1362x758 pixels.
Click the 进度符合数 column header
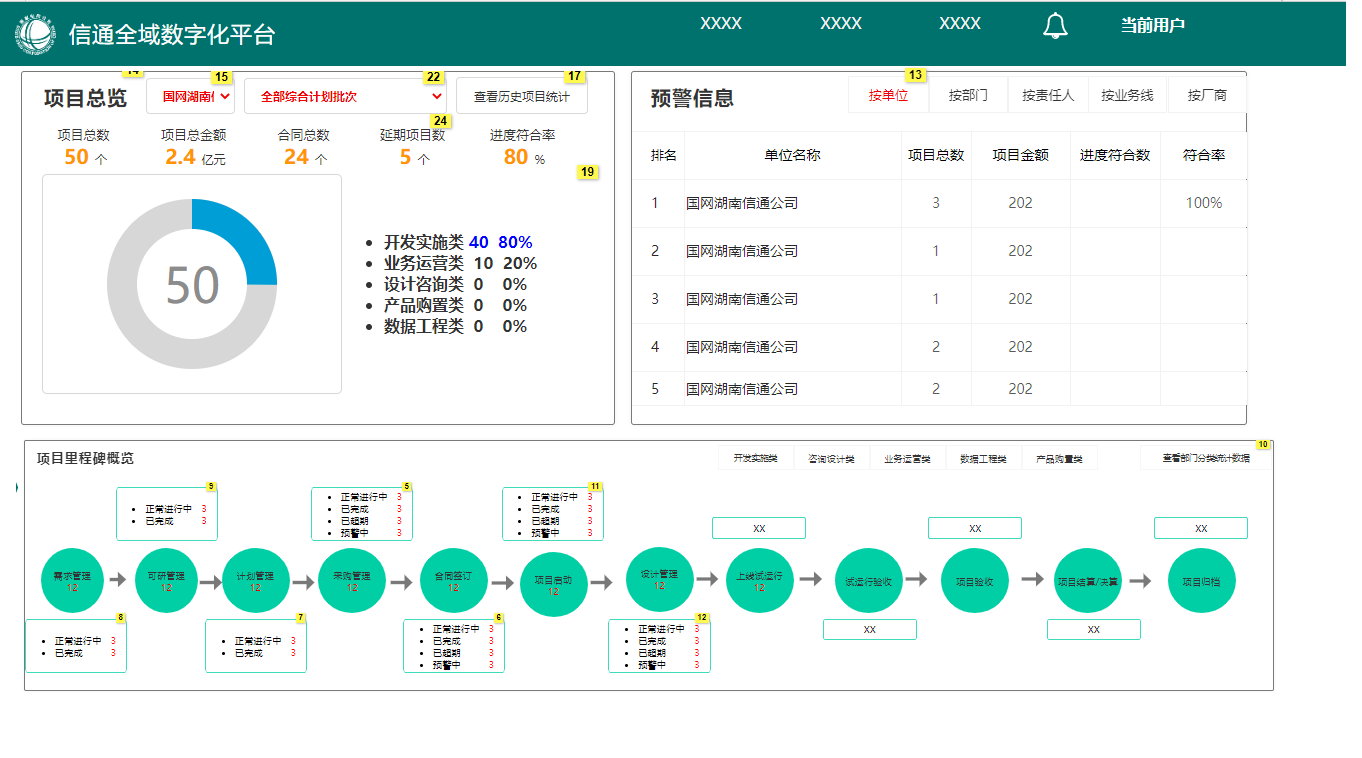[x=1115, y=155]
